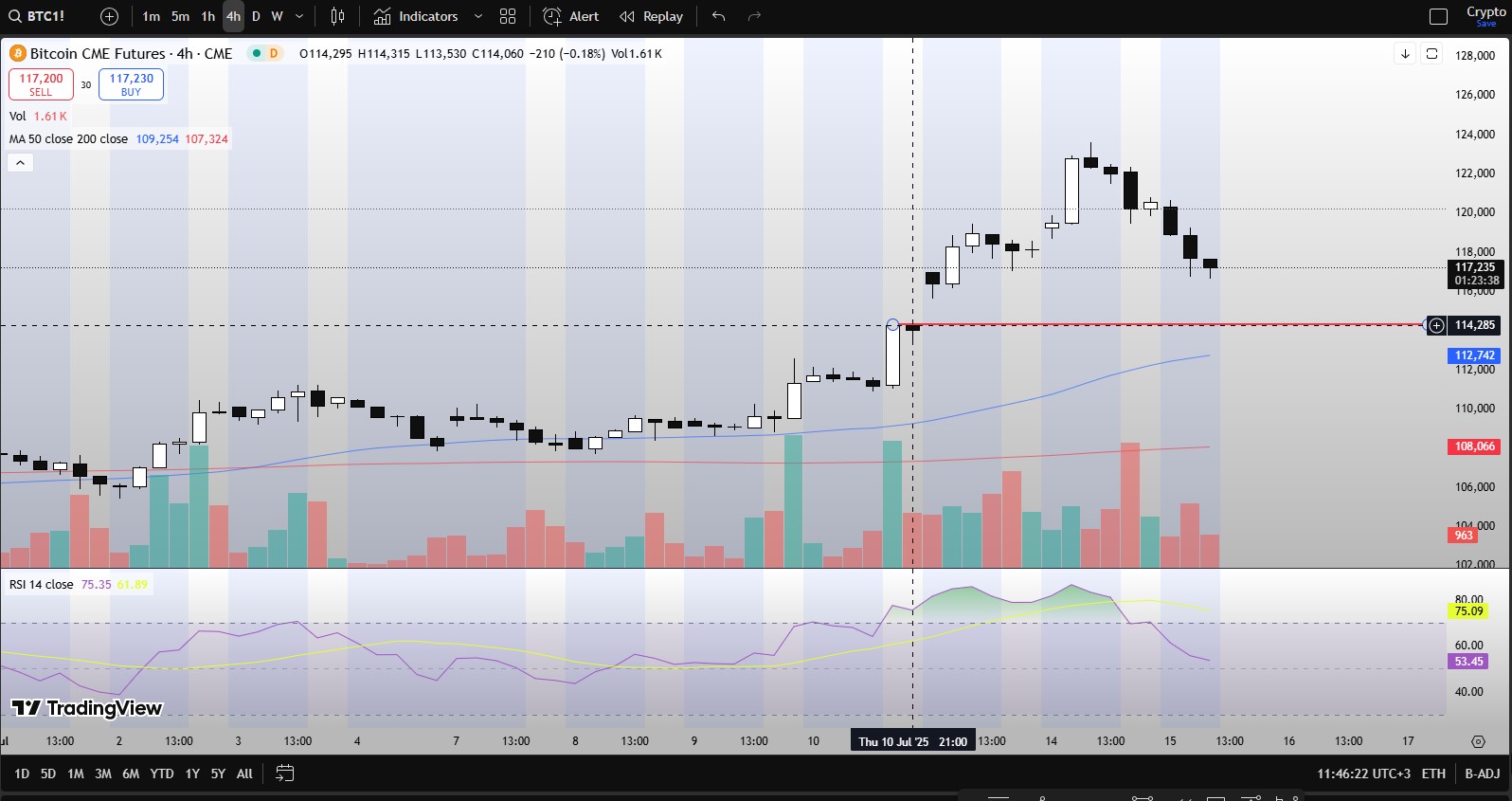The image size is (1512, 801).
Task: Select the 1M date range
Action: [76, 774]
